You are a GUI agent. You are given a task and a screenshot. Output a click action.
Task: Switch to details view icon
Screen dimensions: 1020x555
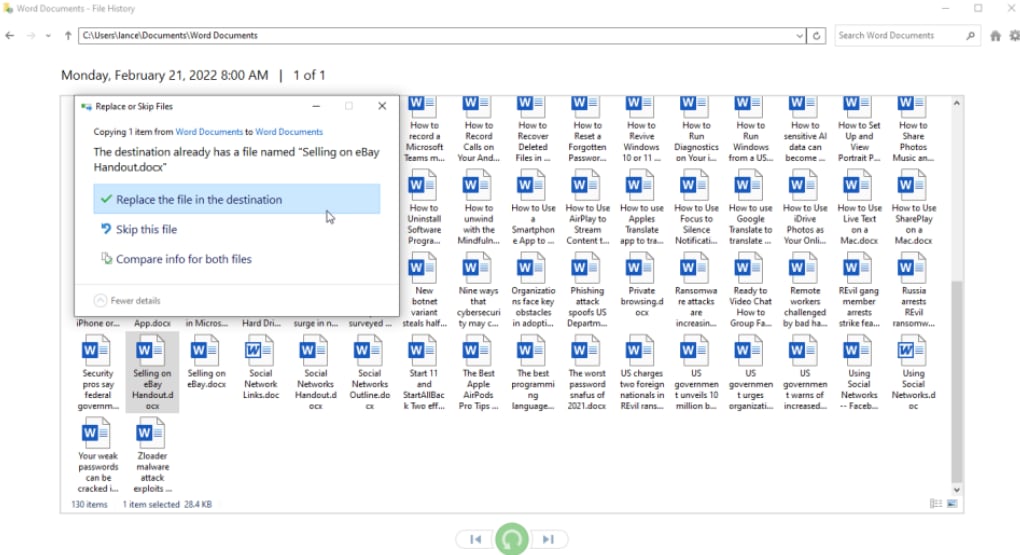tap(936, 504)
